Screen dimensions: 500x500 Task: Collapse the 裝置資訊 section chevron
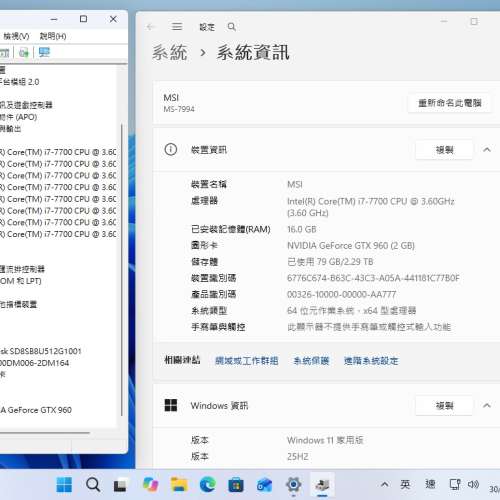[487, 150]
